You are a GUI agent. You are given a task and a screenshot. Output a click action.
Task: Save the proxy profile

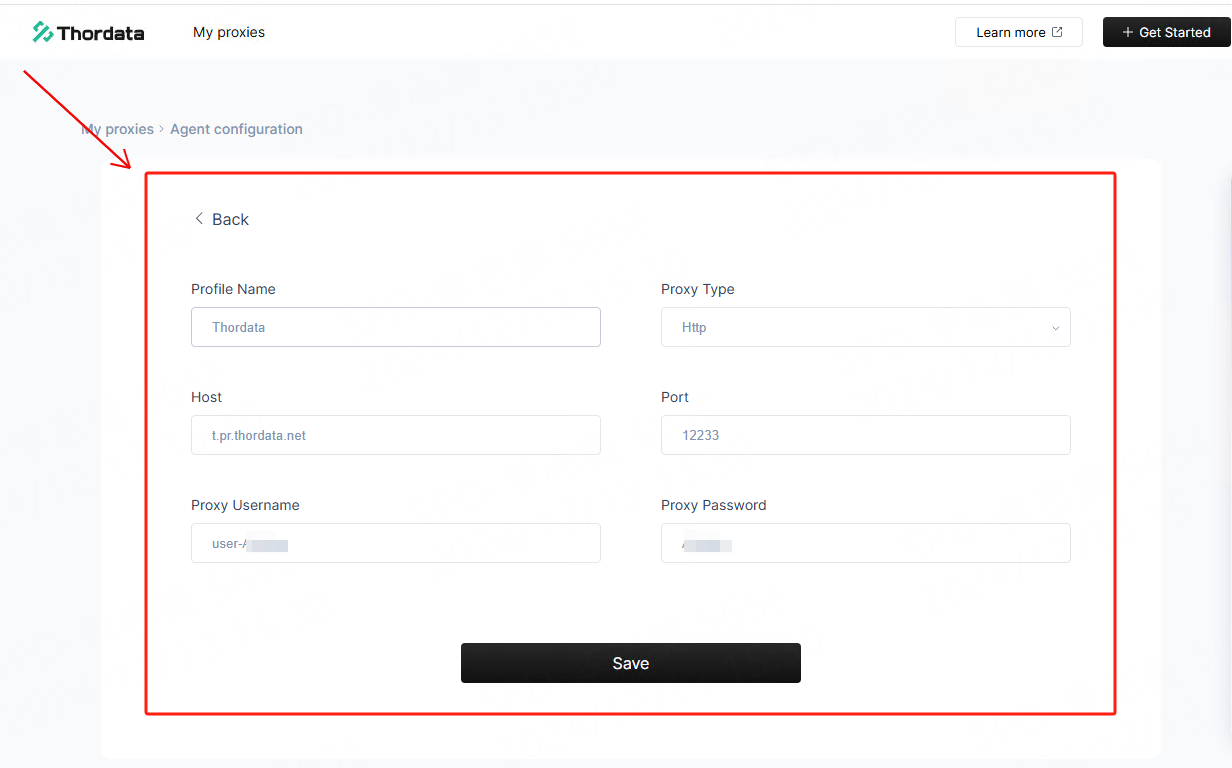pyautogui.click(x=631, y=663)
